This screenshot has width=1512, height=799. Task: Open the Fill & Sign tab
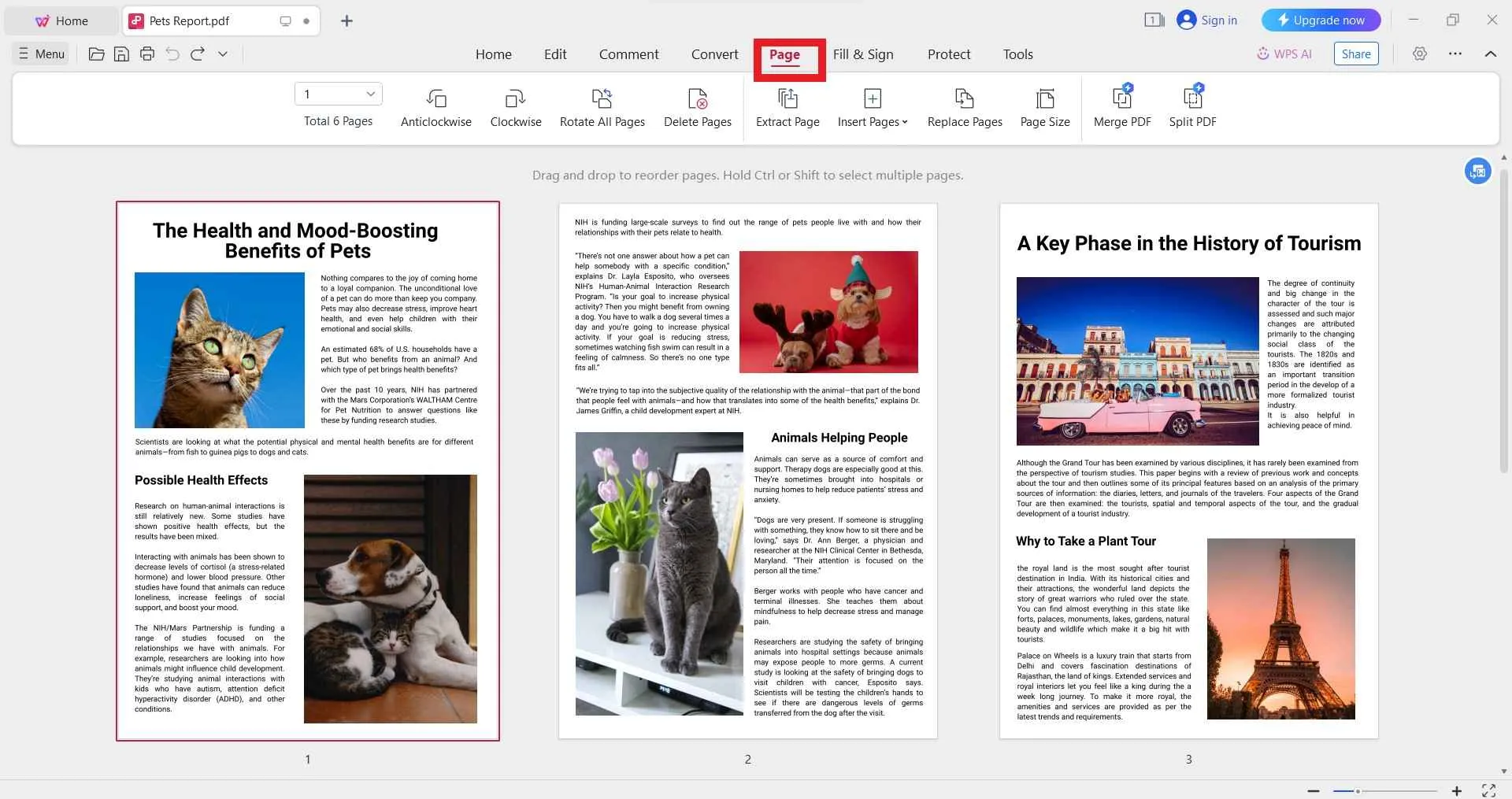[x=863, y=54]
